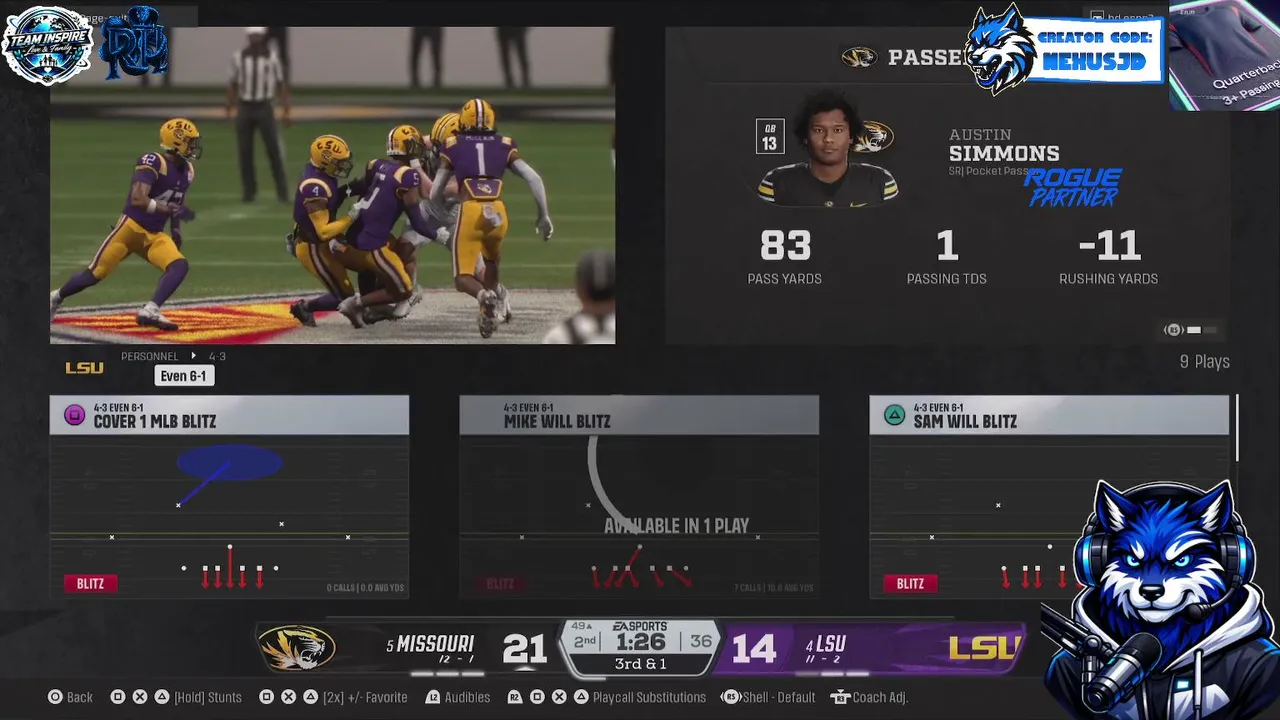
Task: Click the QB 13 position badge
Action: tap(770, 136)
